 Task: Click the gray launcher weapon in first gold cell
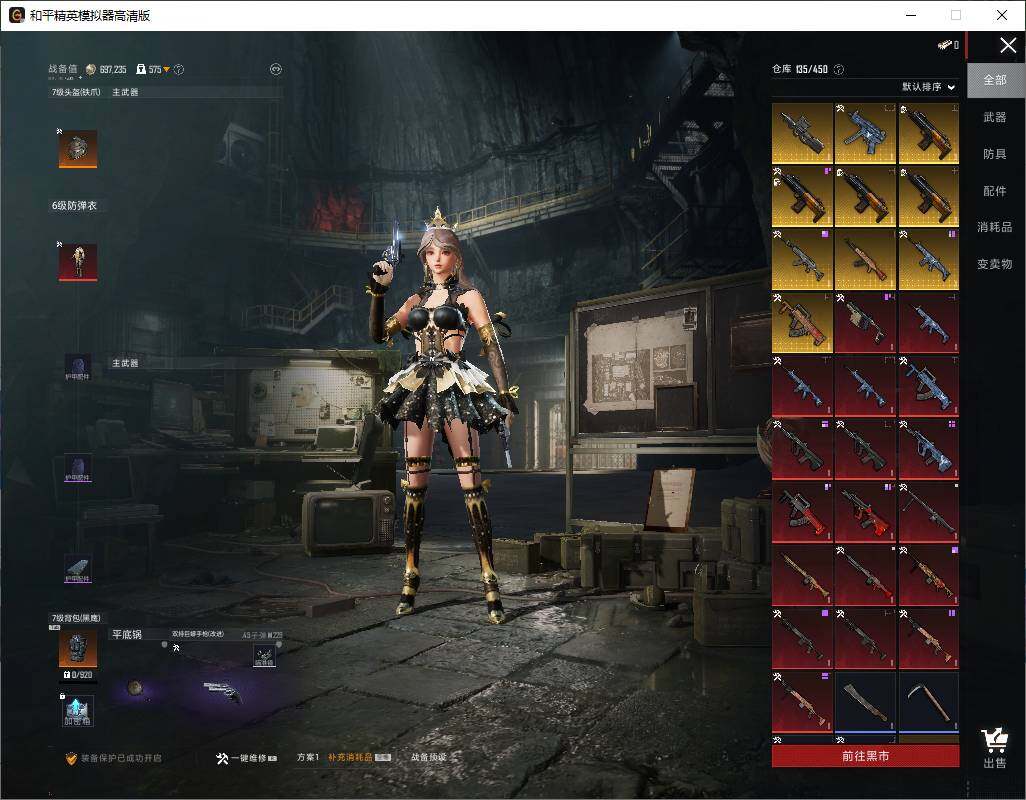coord(802,133)
